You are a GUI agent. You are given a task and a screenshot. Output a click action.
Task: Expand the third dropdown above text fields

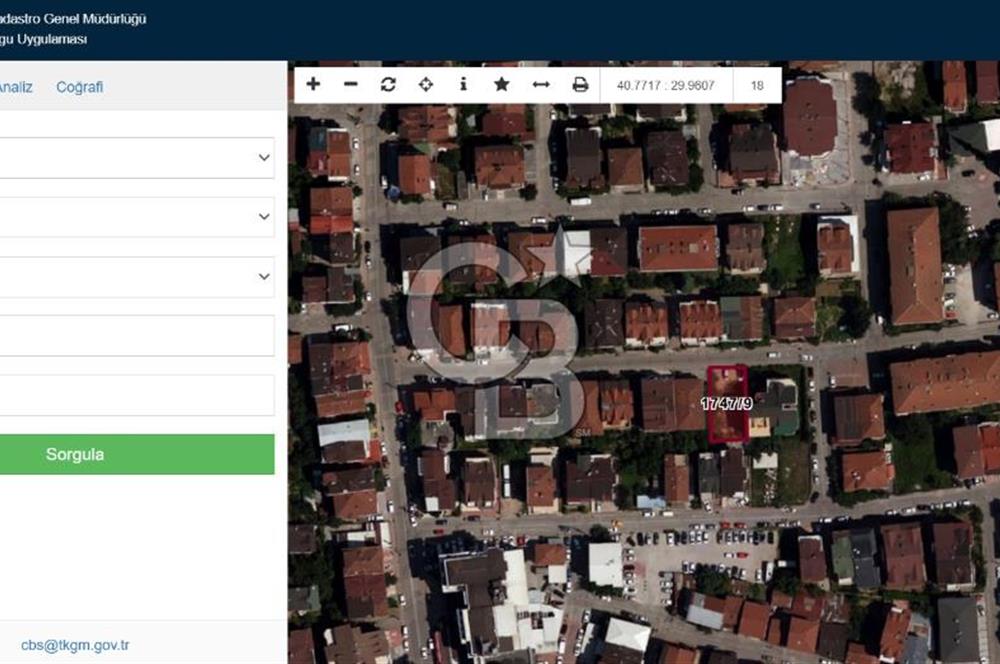(x=135, y=276)
